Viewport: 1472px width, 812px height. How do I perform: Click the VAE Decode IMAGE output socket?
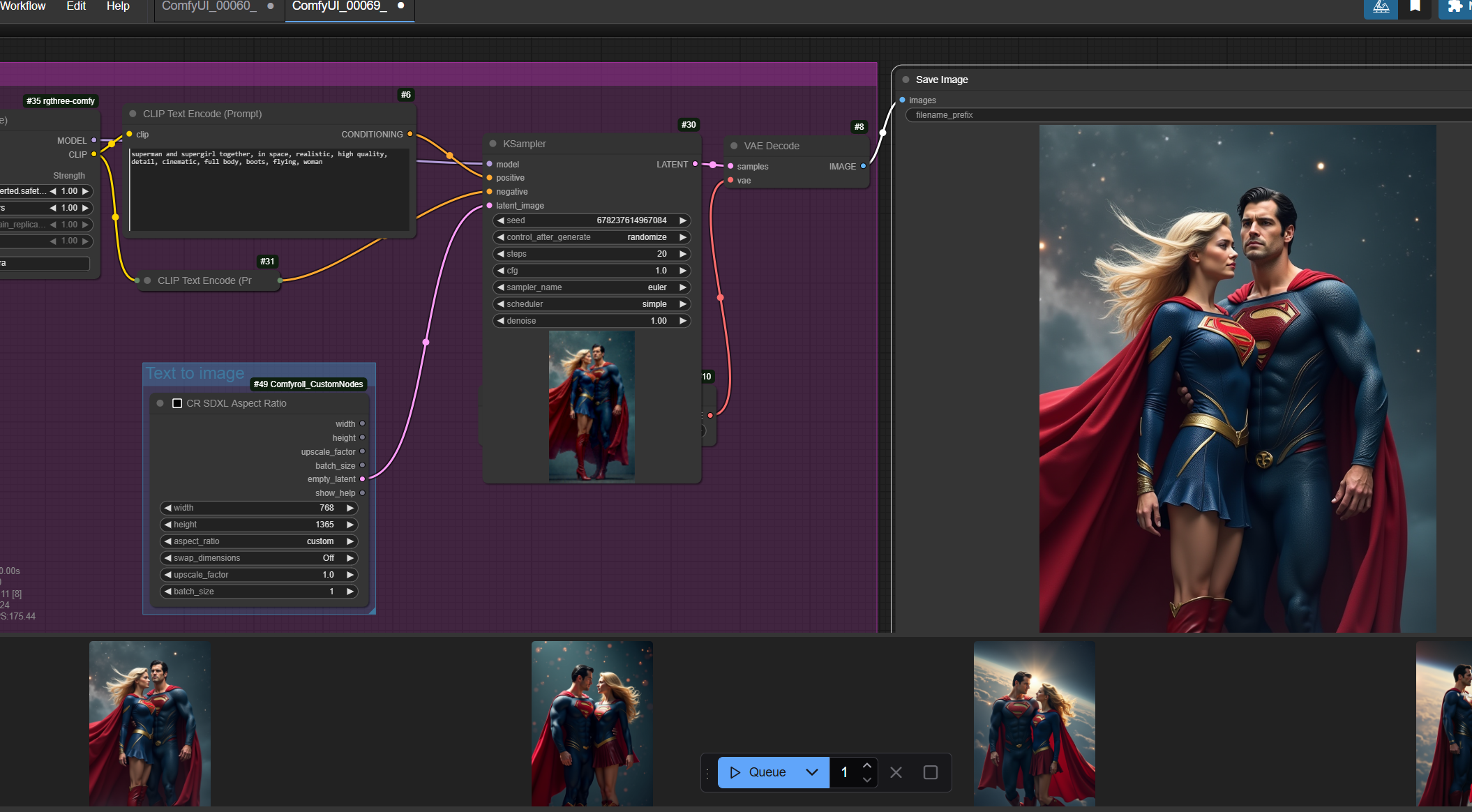[x=863, y=166]
